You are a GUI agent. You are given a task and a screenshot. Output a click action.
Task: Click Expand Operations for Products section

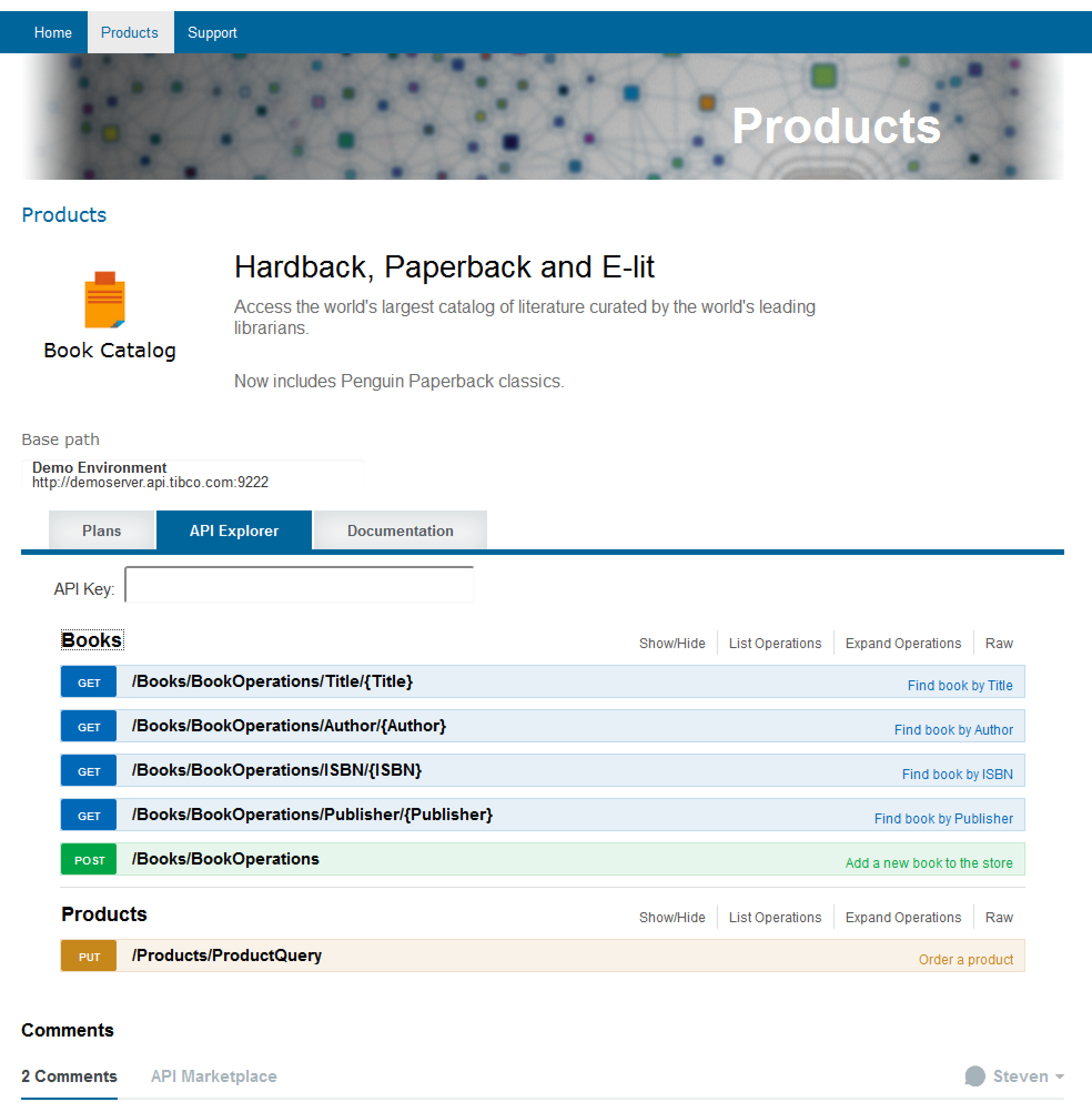pyautogui.click(x=903, y=918)
